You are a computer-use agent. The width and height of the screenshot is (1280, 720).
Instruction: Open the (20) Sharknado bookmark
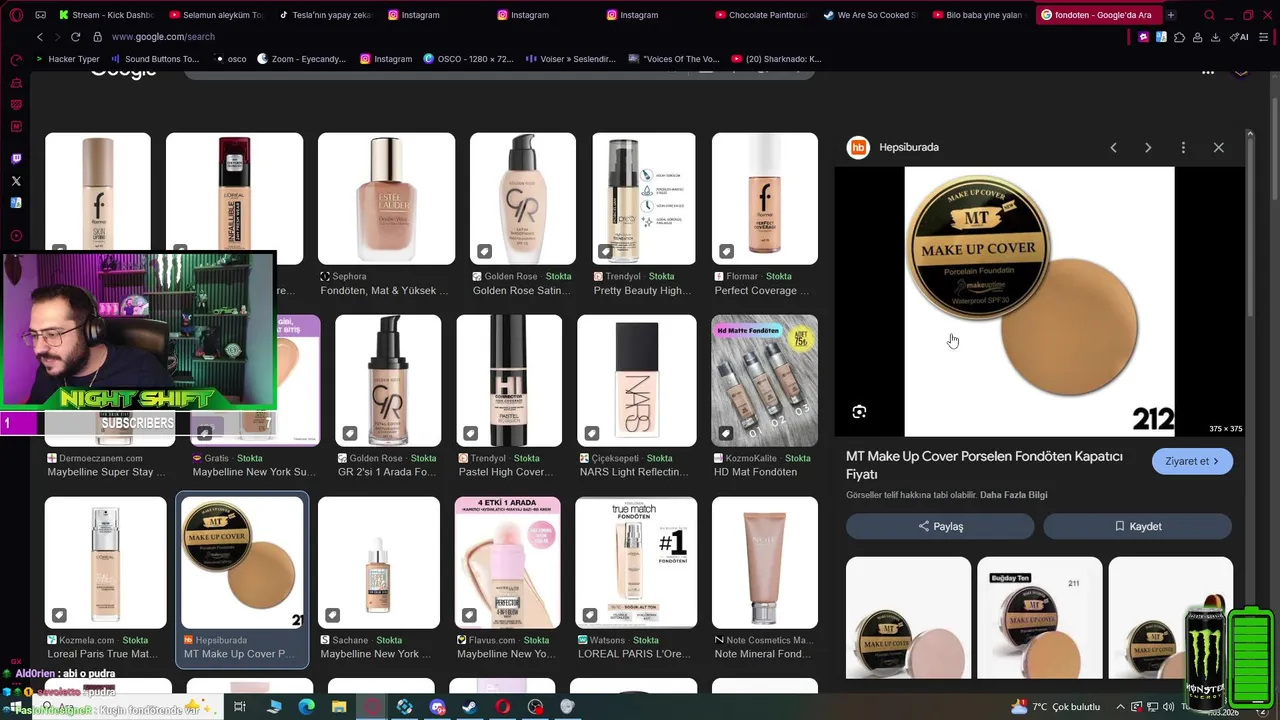click(x=776, y=59)
